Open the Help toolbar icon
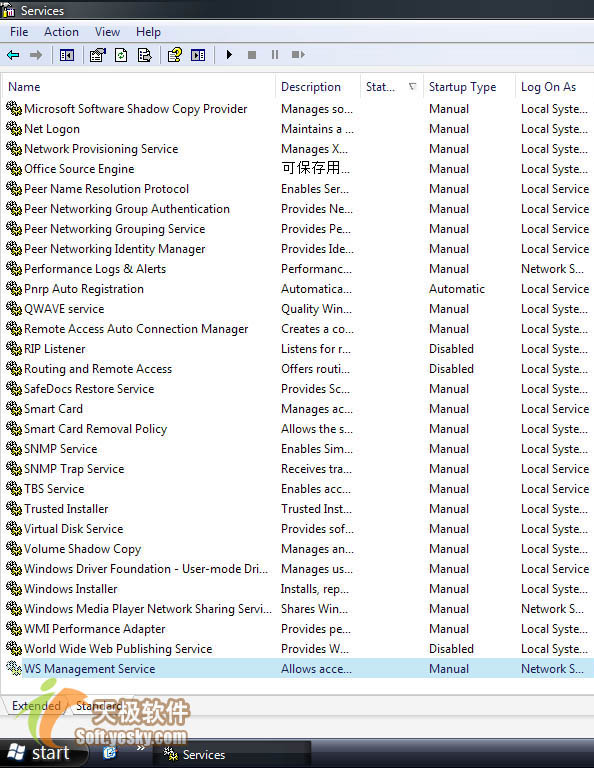 pos(175,55)
